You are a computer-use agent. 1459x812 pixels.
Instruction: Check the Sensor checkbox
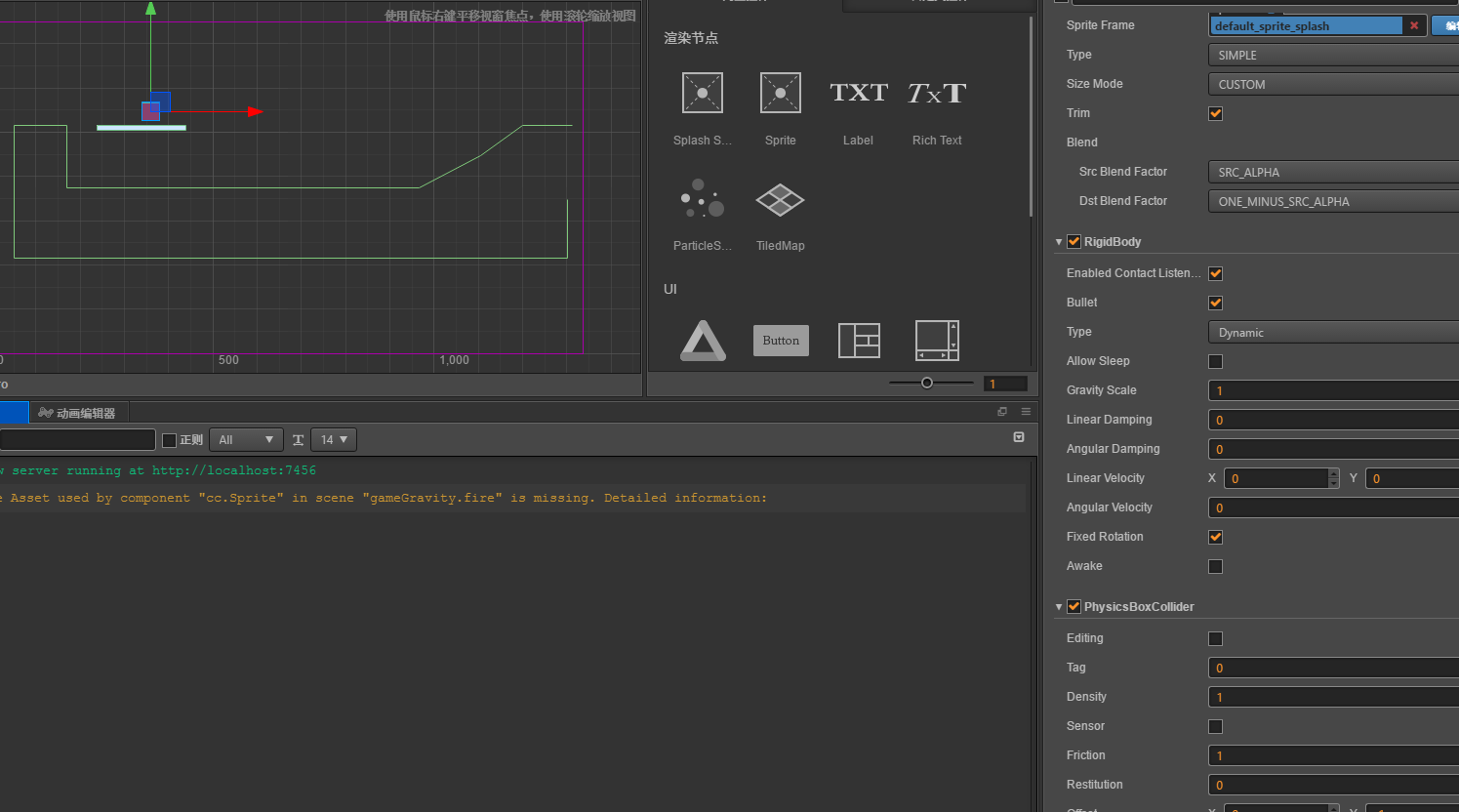coord(1216,726)
